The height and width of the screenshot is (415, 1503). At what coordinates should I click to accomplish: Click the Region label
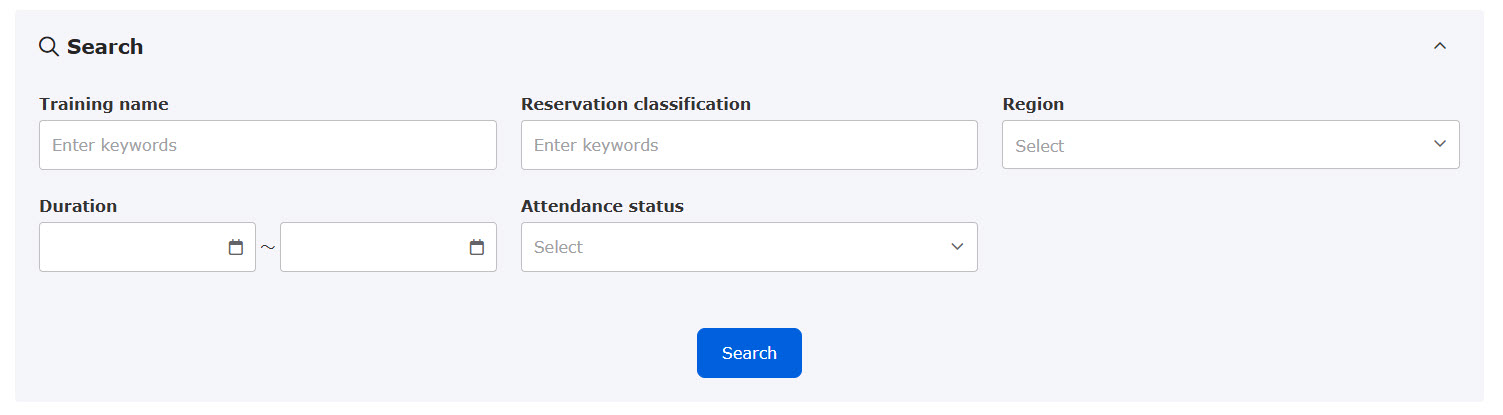1033,104
